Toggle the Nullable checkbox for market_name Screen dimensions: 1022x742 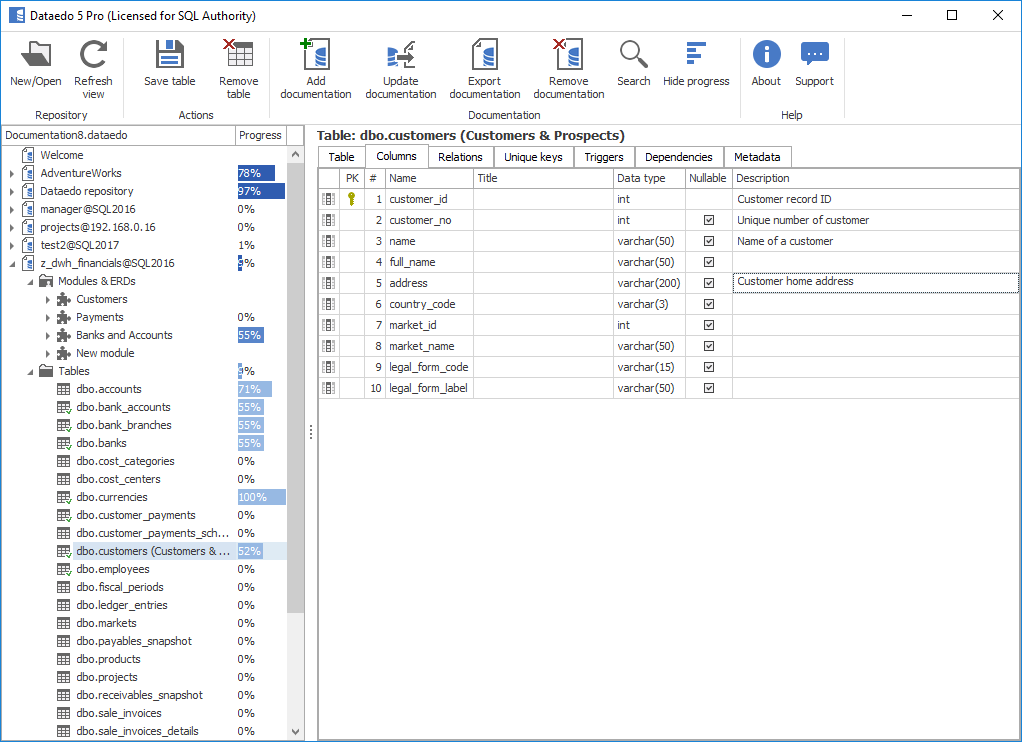click(709, 346)
